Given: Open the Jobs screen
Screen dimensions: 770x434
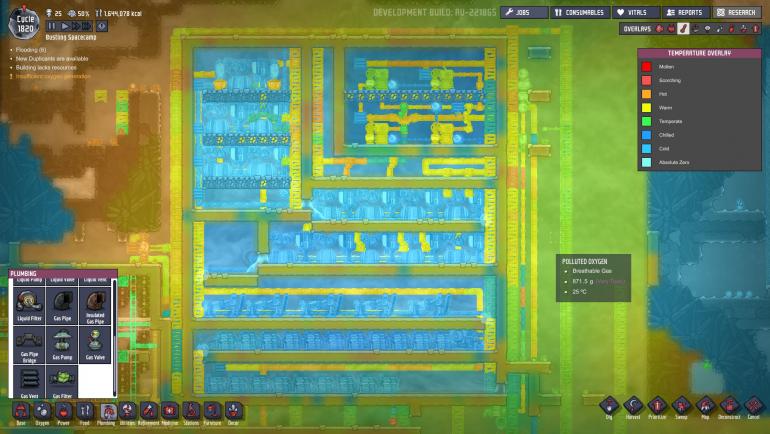Looking at the screenshot, I should 524,12.
